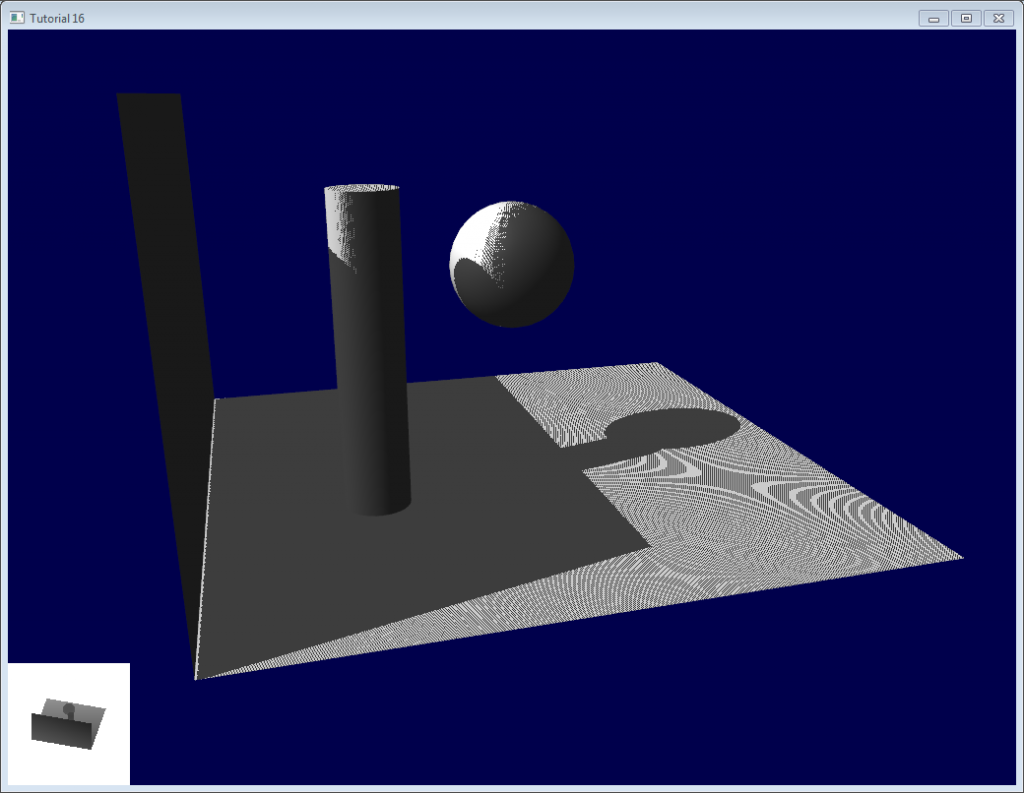Select the tall dark wall panel

tap(165, 300)
